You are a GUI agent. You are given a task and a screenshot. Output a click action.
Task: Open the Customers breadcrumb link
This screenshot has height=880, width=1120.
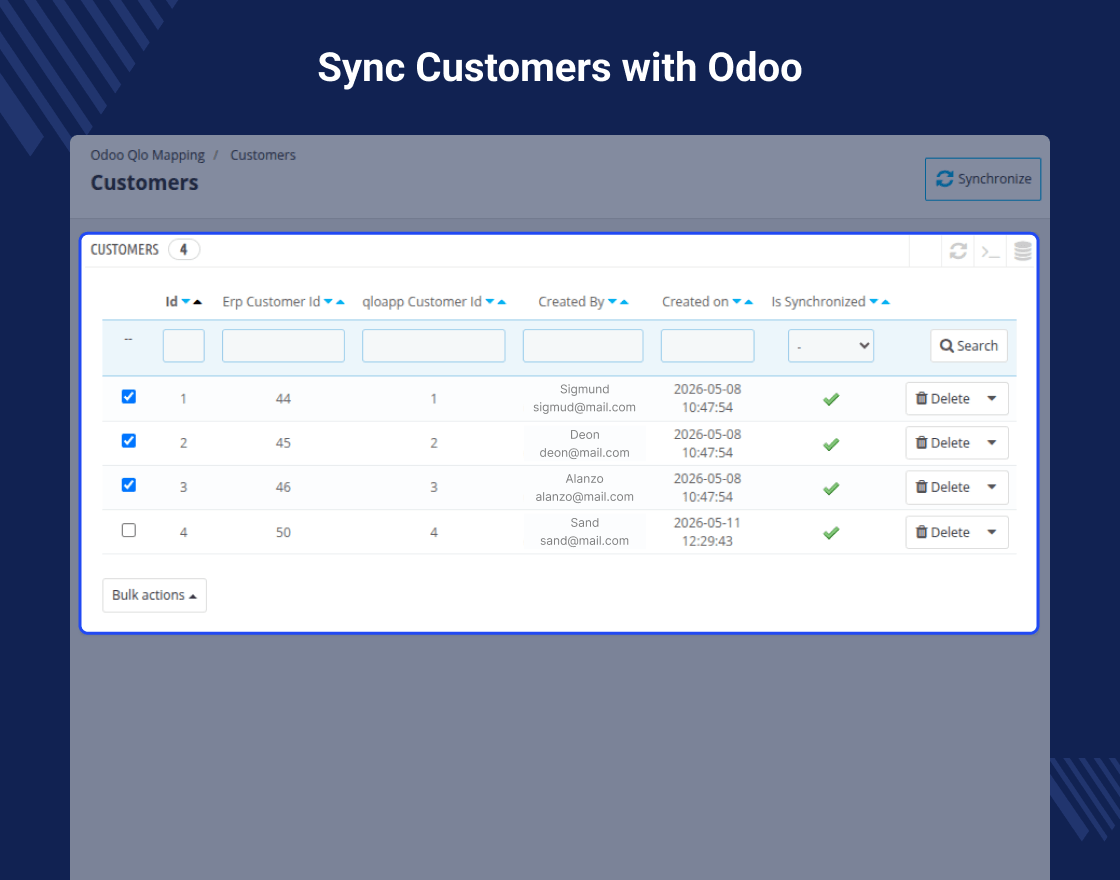pyautogui.click(x=262, y=155)
